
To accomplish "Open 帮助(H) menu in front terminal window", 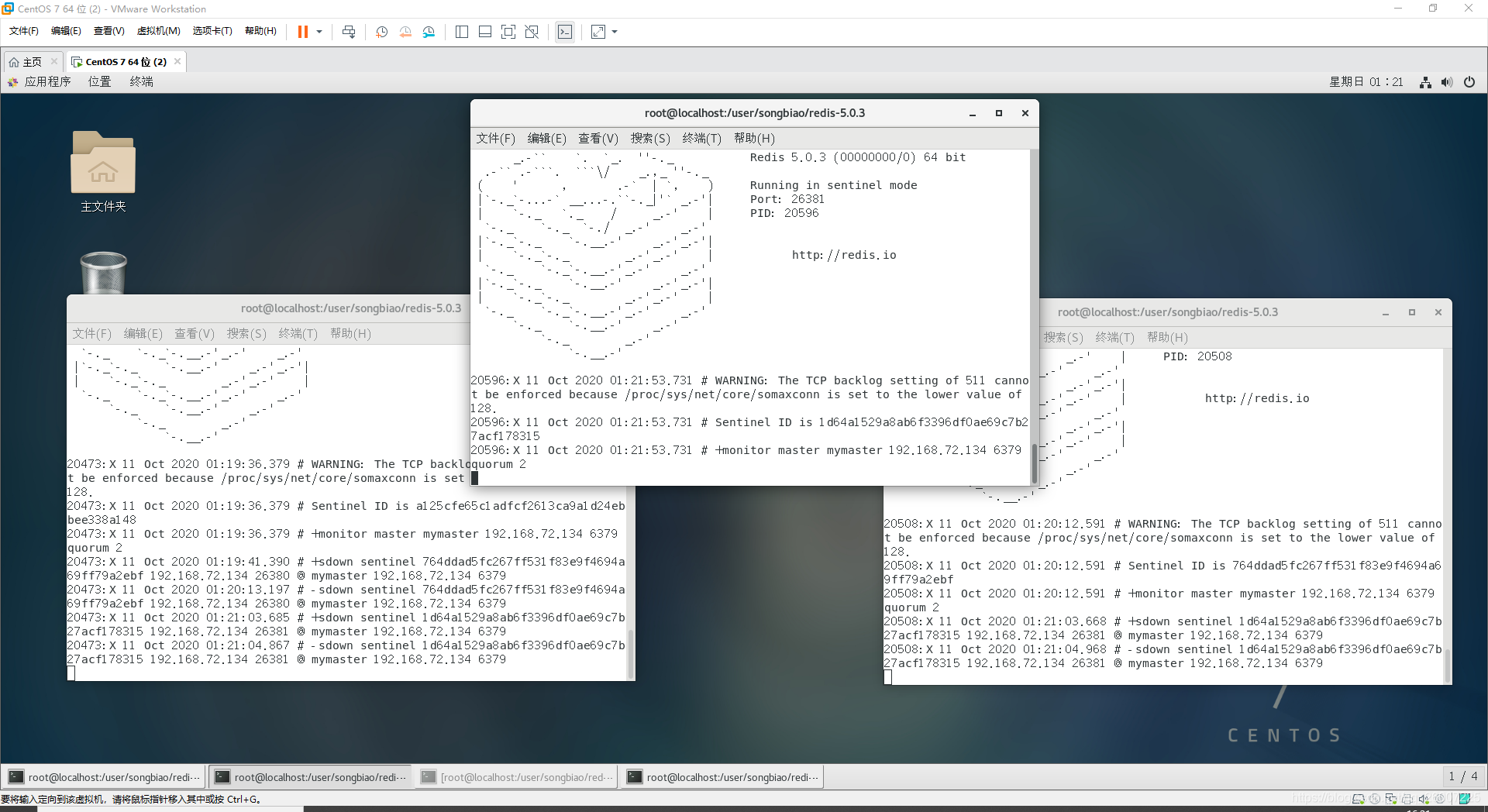I will point(754,139).
